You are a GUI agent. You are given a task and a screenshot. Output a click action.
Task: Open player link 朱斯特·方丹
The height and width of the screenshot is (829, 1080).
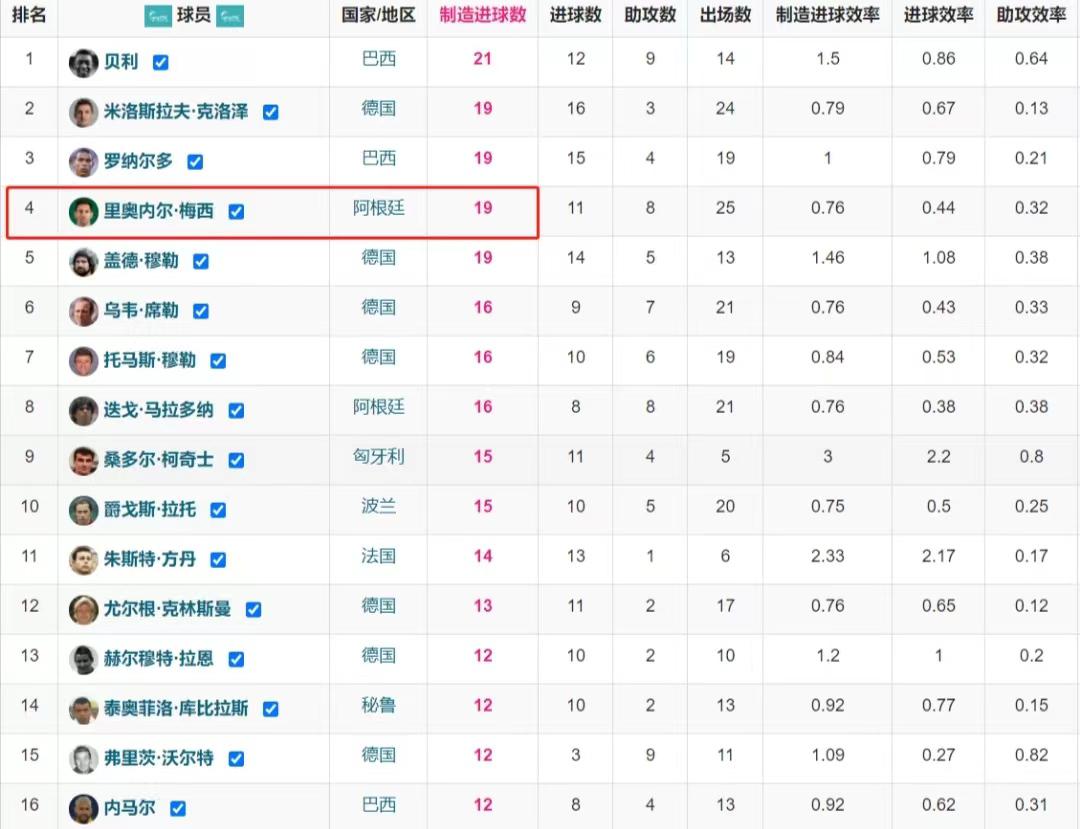150,559
